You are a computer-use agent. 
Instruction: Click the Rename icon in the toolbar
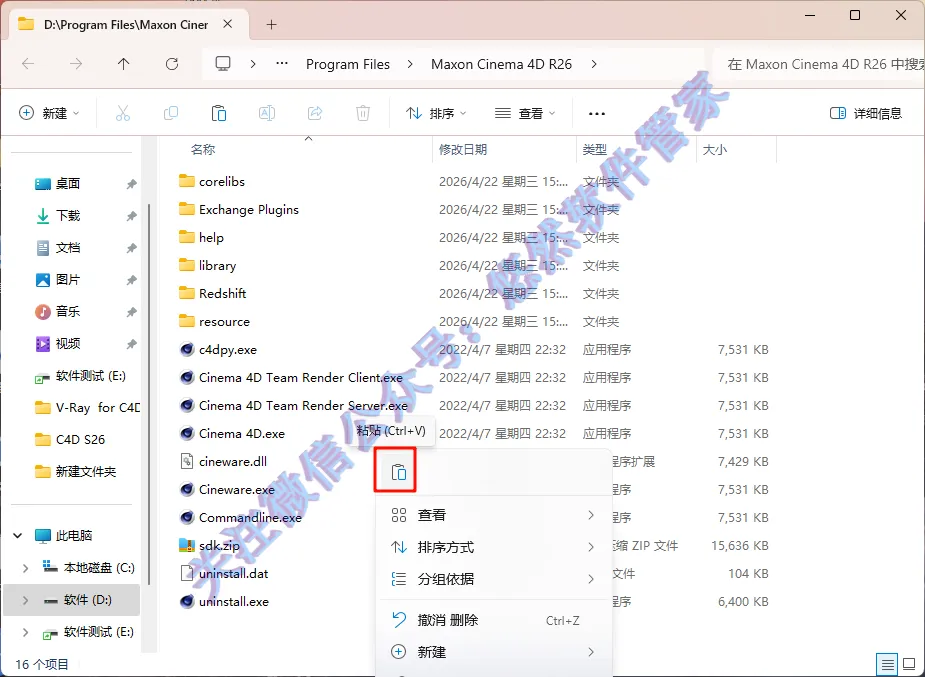[267, 113]
